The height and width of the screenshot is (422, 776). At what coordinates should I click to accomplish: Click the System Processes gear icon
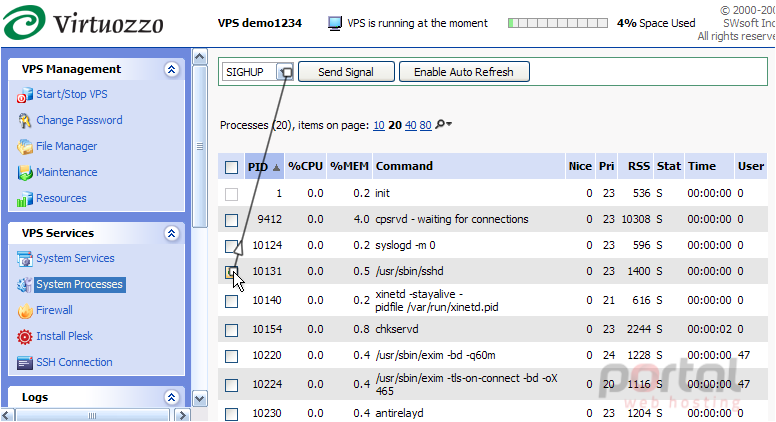(x=25, y=285)
